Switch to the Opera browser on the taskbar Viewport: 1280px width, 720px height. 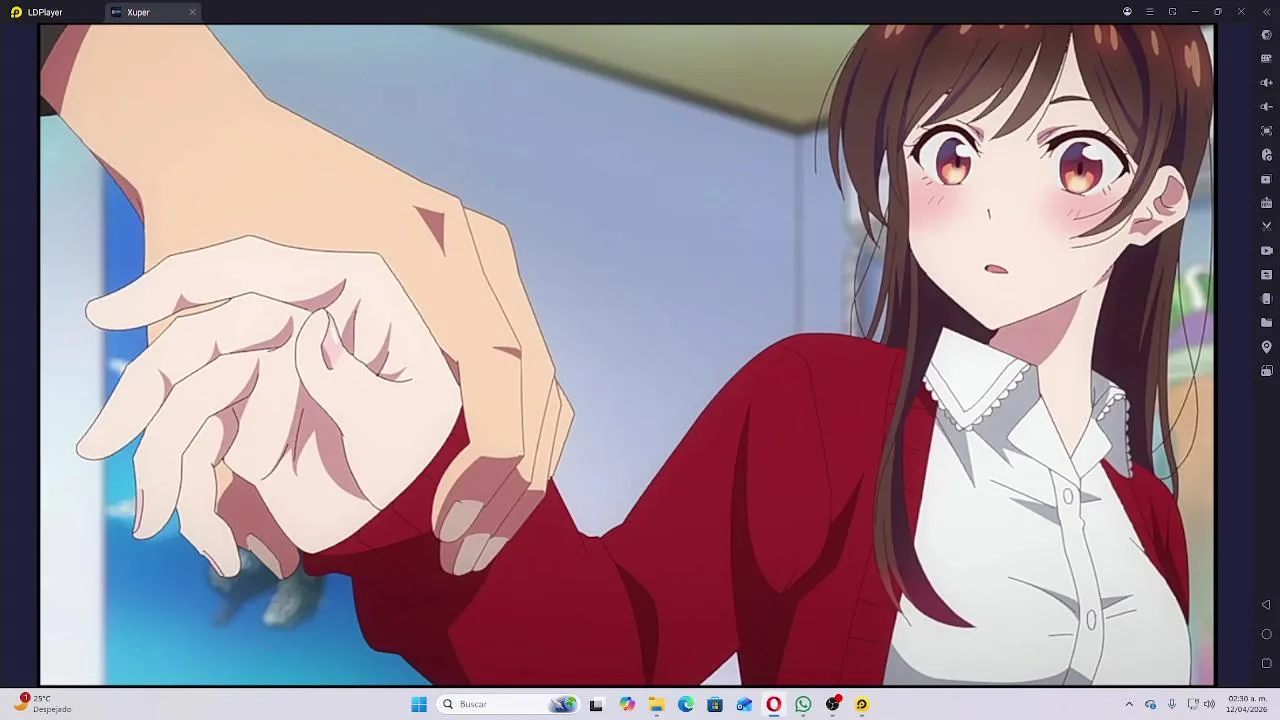coord(774,704)
